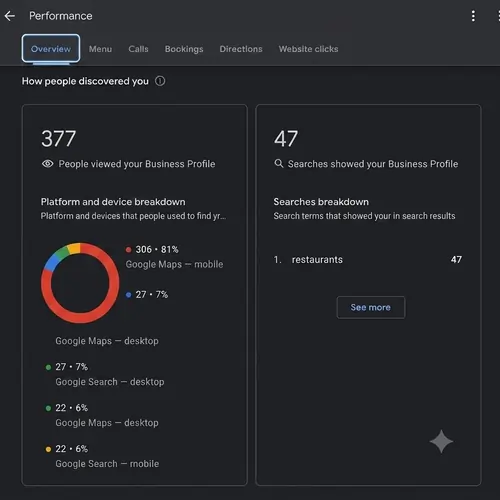Select the restaurants search term row

coord(368,260)
